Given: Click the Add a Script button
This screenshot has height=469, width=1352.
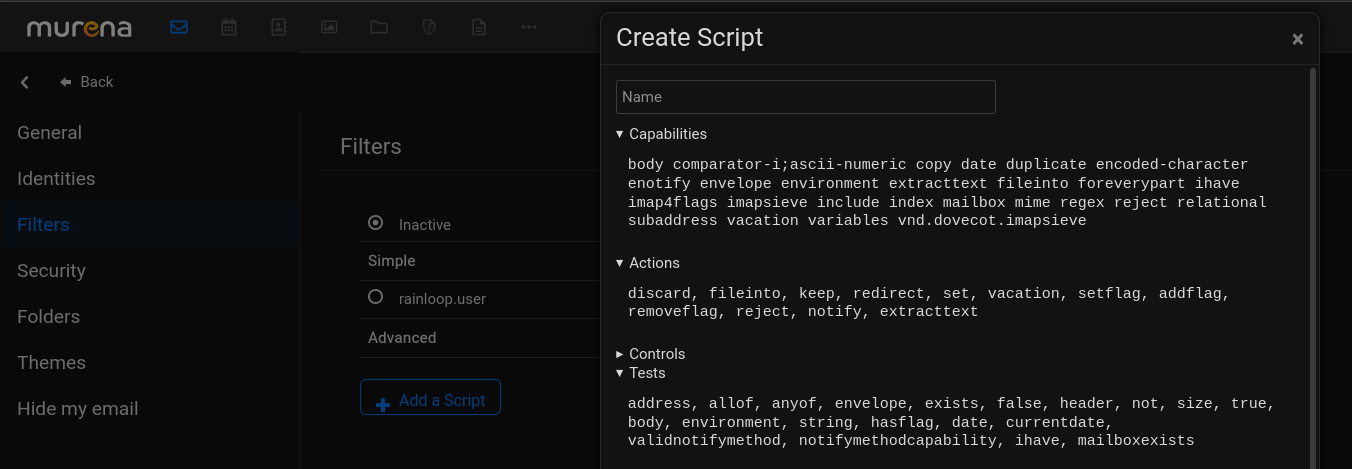Looking at the screenshot, I should (x=430, y=398).
